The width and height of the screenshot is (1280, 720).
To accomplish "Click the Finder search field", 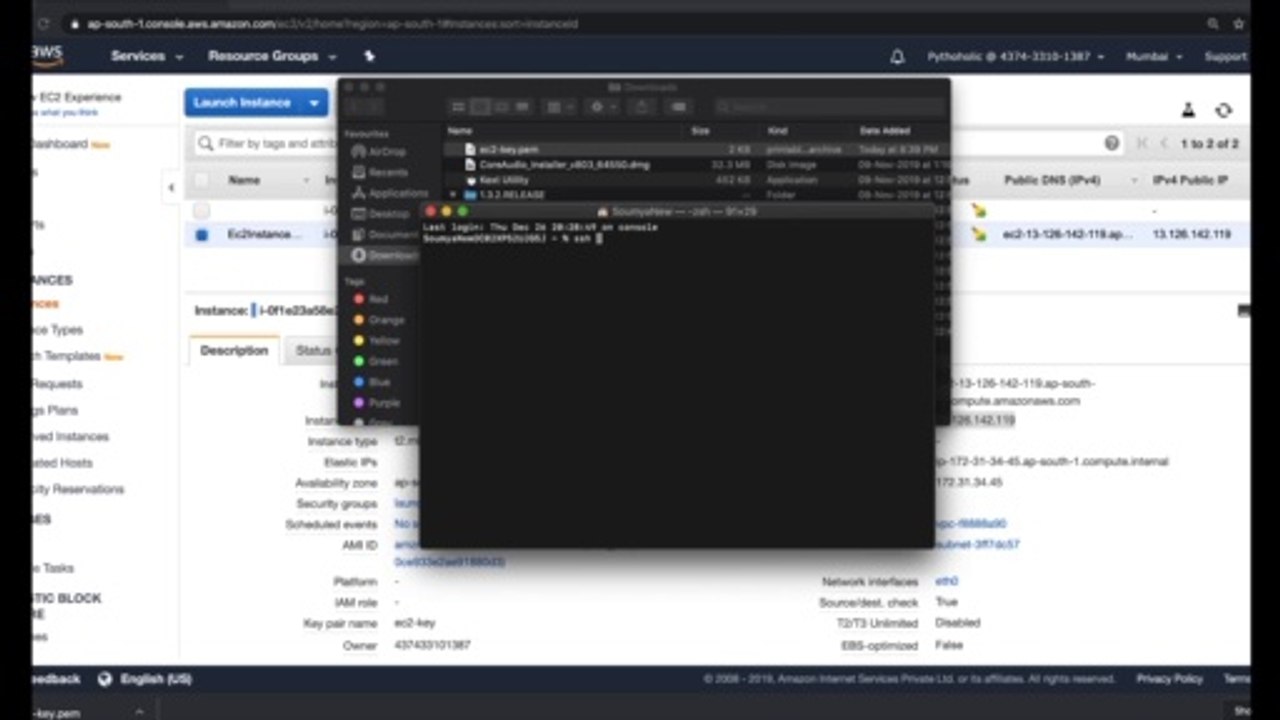I will point(829,107).
